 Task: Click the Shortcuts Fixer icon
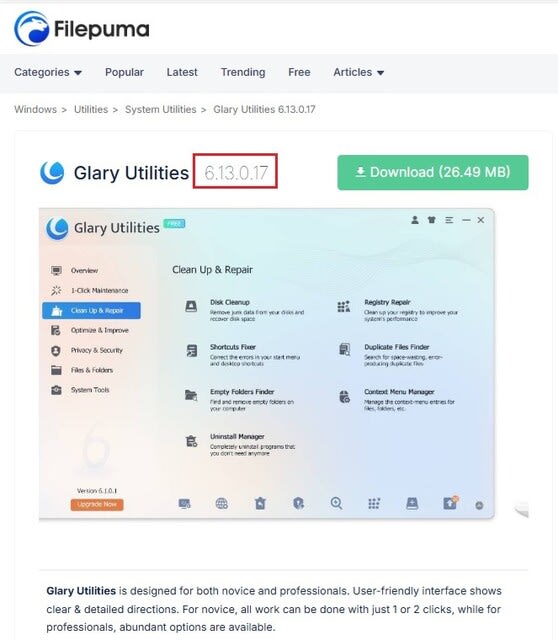pos(191,351)
